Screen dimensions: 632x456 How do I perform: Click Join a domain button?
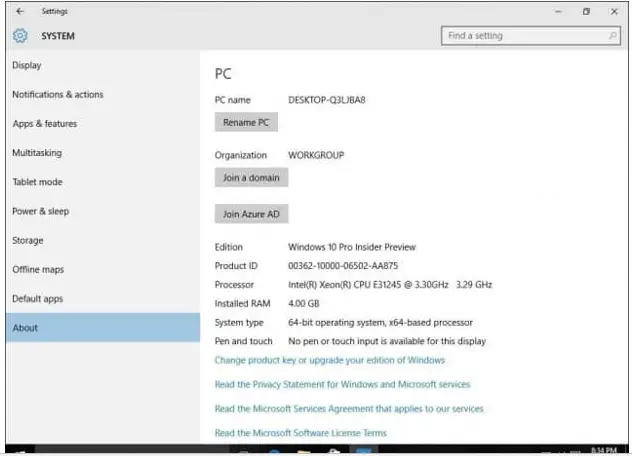pyautogui.click(x=251, y=177)
